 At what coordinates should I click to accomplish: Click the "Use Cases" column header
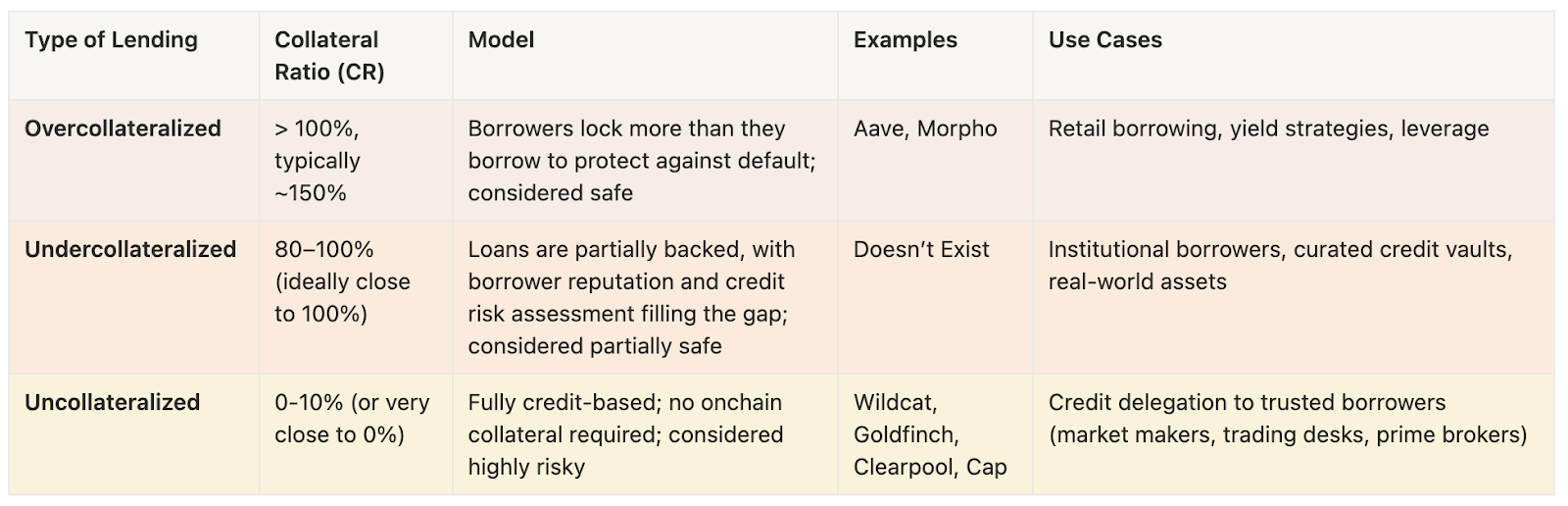1104,40
